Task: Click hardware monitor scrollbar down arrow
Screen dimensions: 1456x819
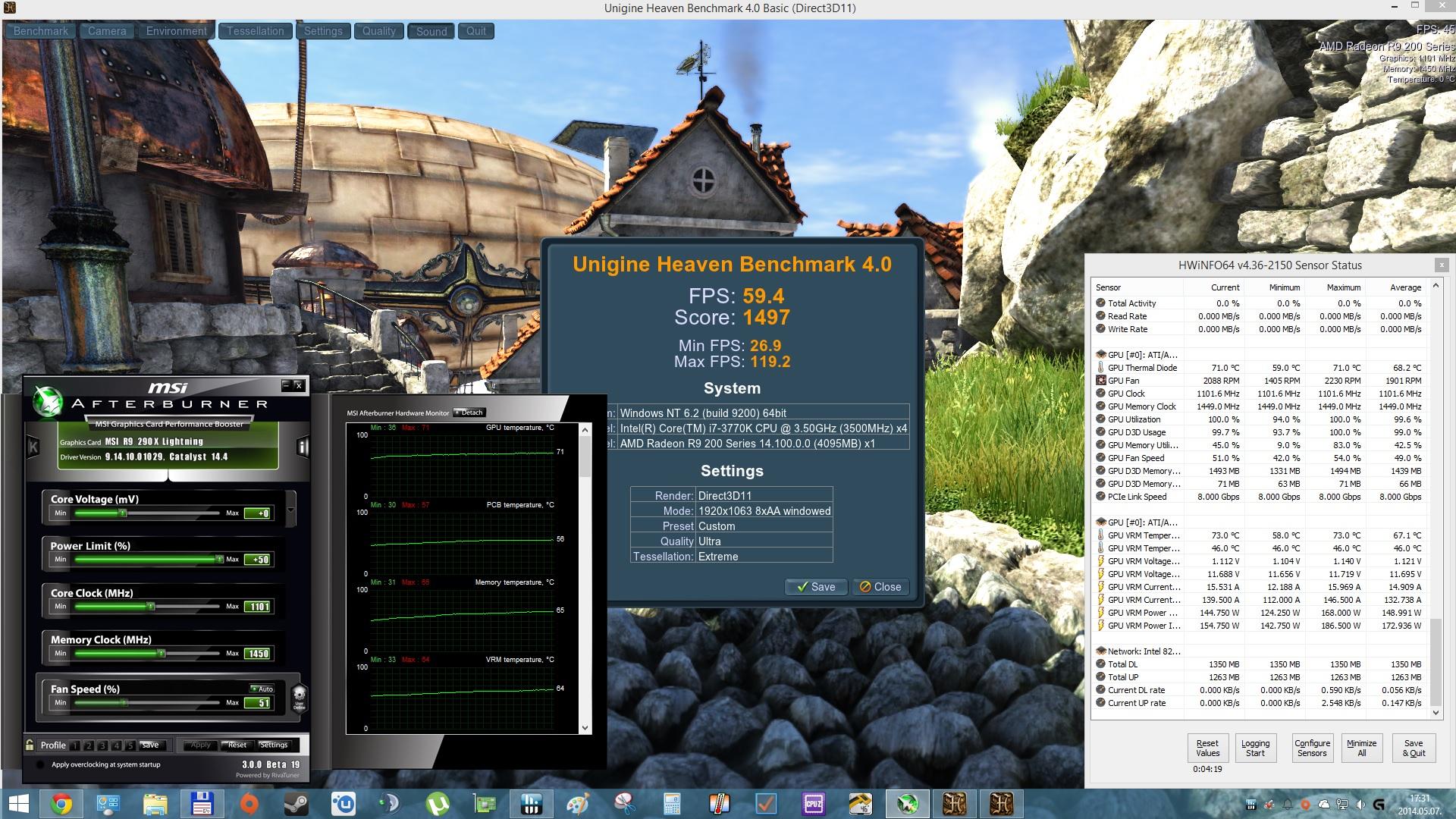Action: pyautogui.click(x=585, y=728)
